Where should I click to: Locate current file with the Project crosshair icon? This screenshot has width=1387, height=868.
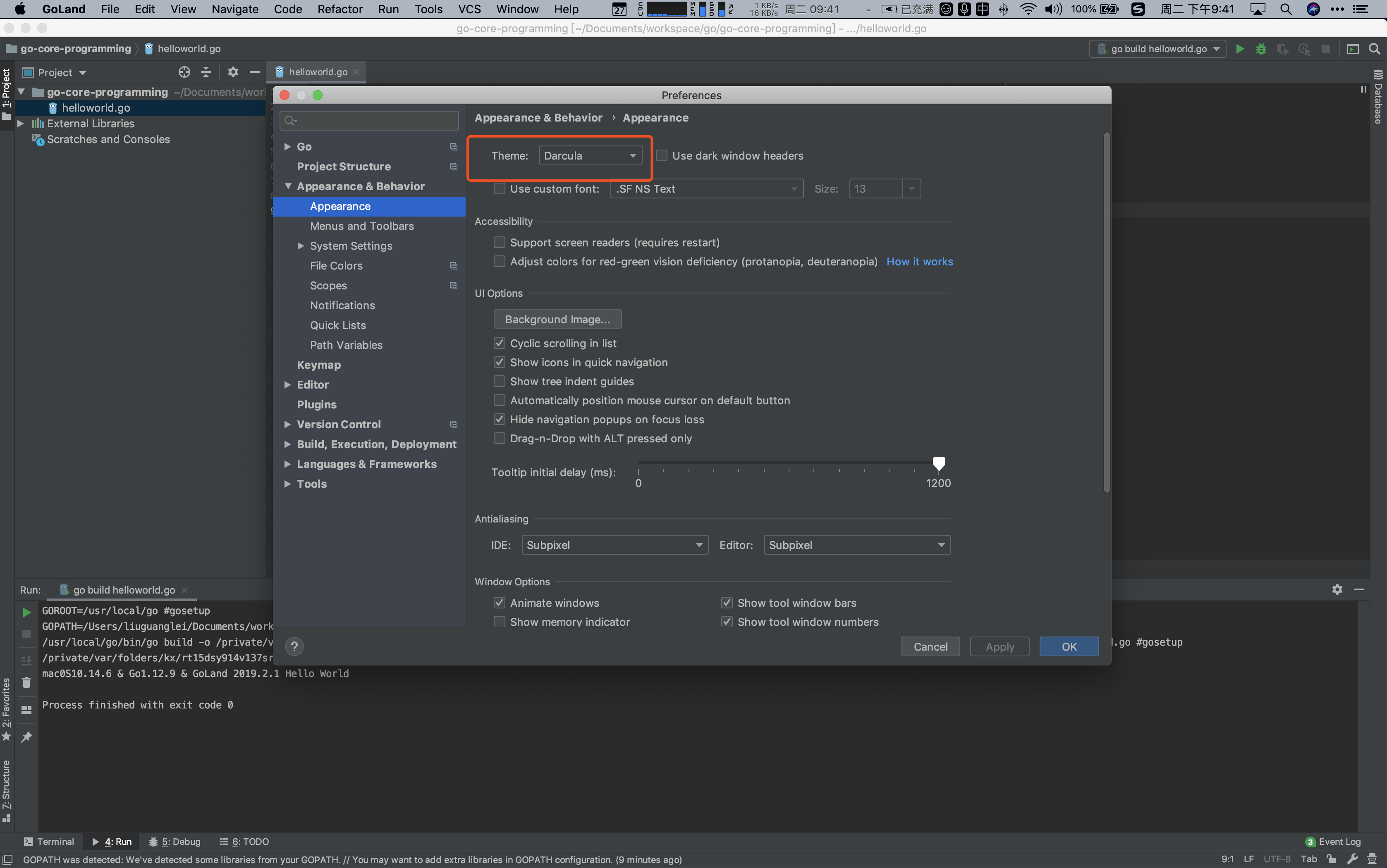184,72
